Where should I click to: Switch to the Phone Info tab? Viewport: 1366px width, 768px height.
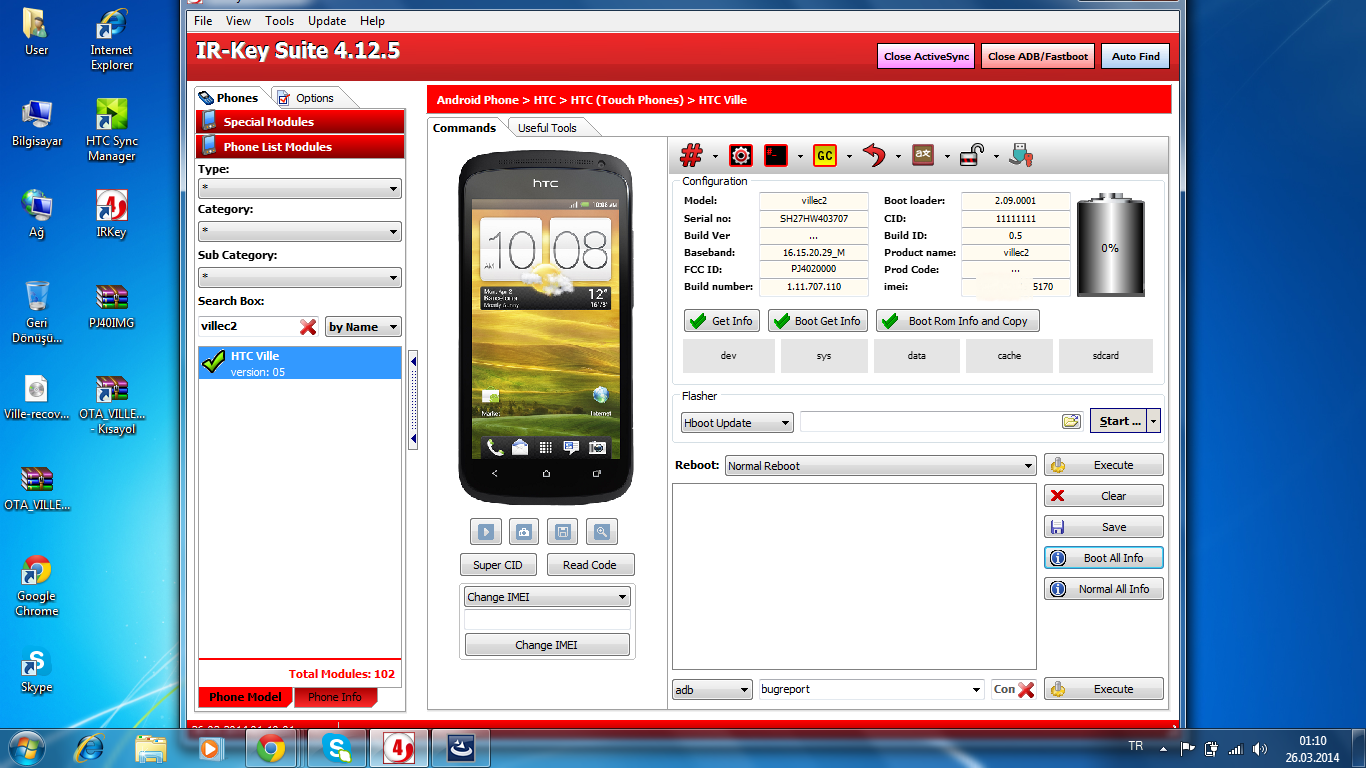(335, 697)
